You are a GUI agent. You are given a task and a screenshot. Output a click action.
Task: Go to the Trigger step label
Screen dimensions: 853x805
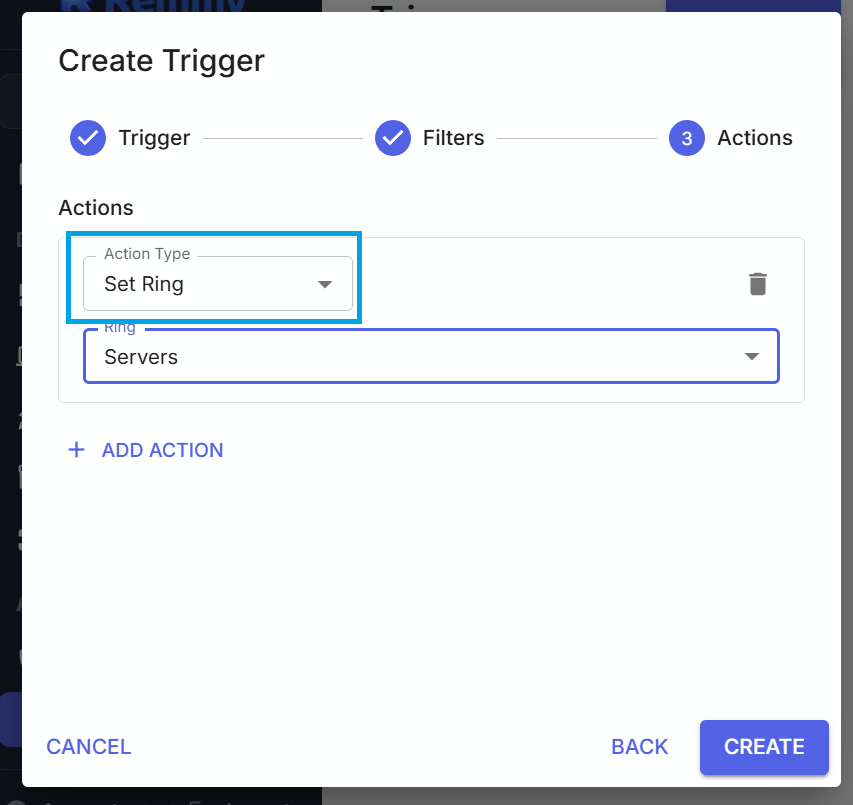tap(154, 139)
